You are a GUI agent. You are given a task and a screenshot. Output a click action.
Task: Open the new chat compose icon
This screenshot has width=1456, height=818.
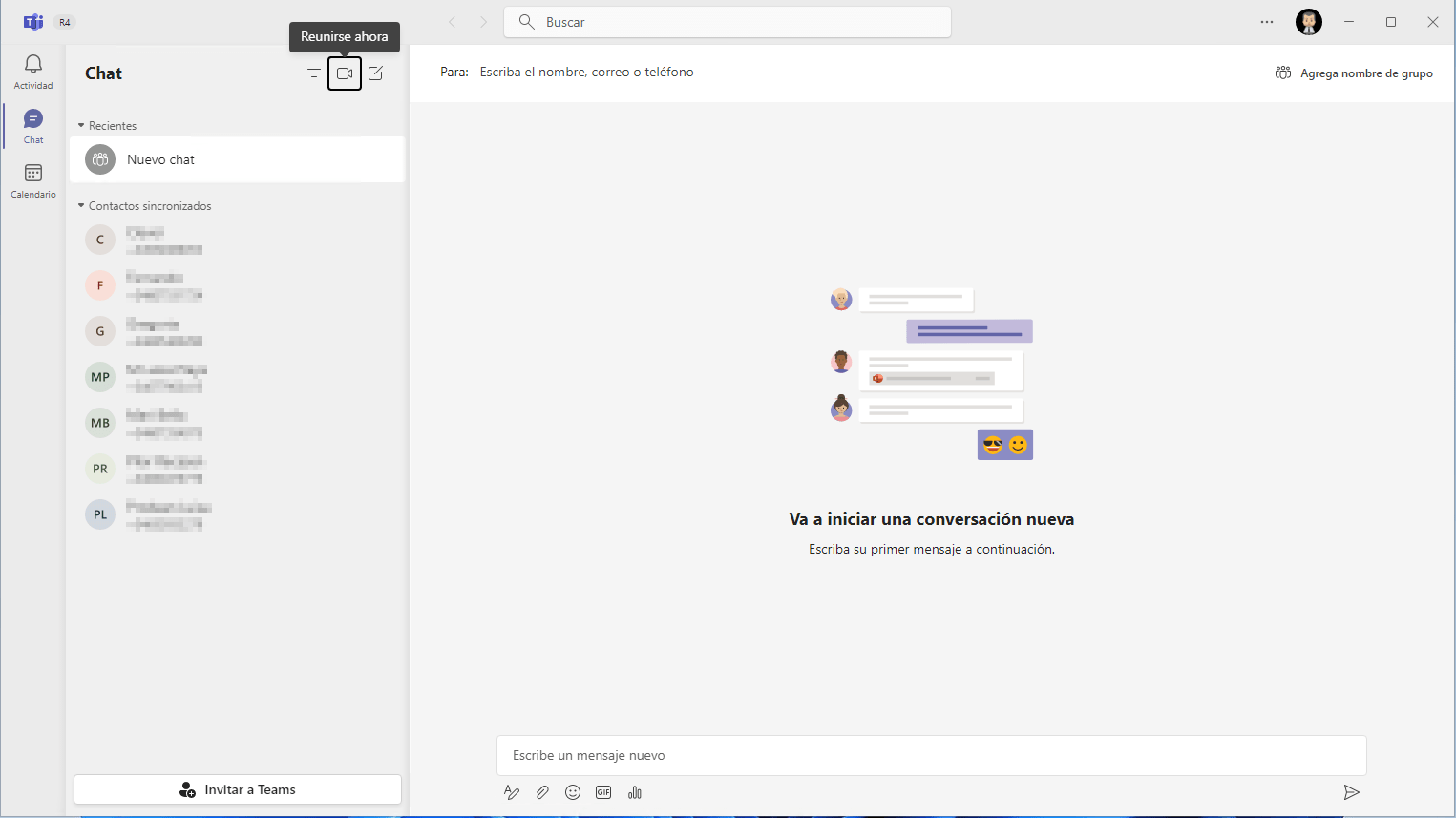click(x=376, y=73)
